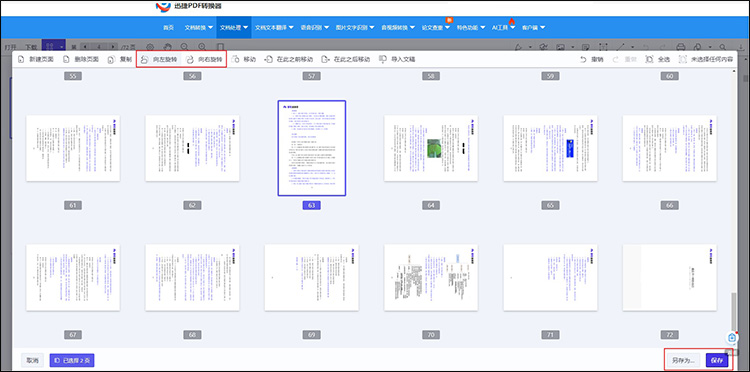Choose 在此之前移动 move-before tool

(289, 59)
